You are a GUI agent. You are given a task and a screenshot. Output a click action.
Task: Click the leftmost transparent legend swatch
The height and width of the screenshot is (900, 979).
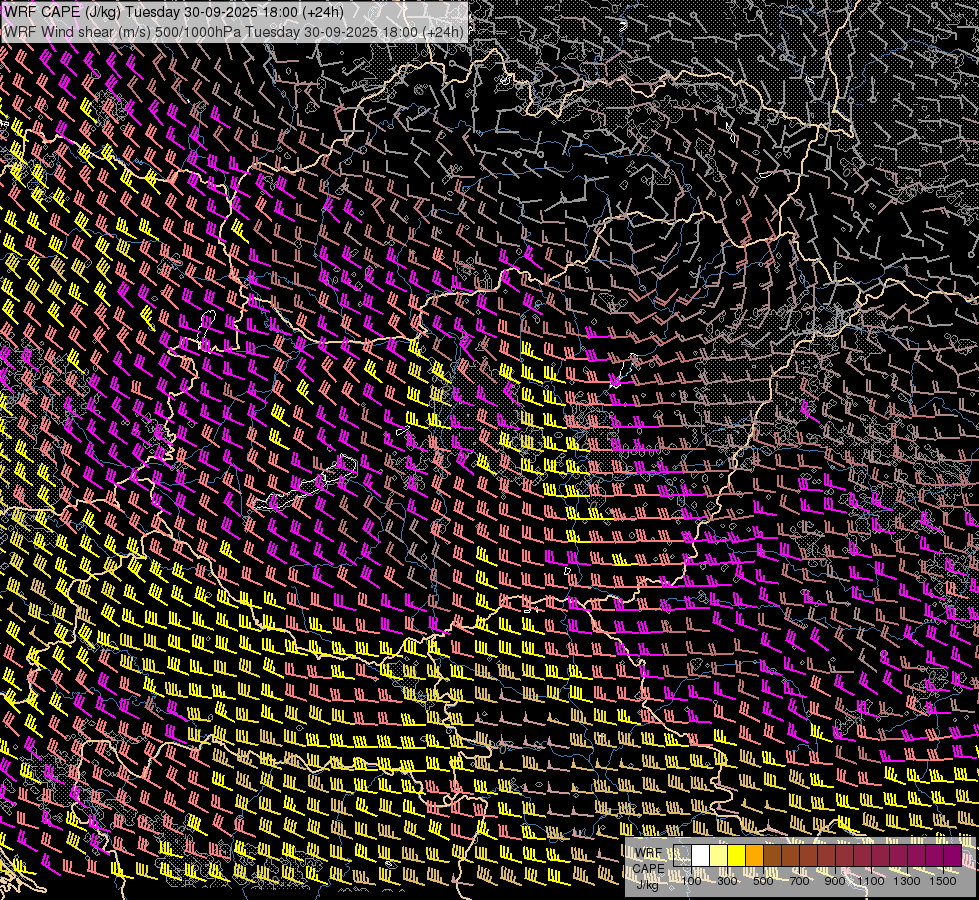683,856
